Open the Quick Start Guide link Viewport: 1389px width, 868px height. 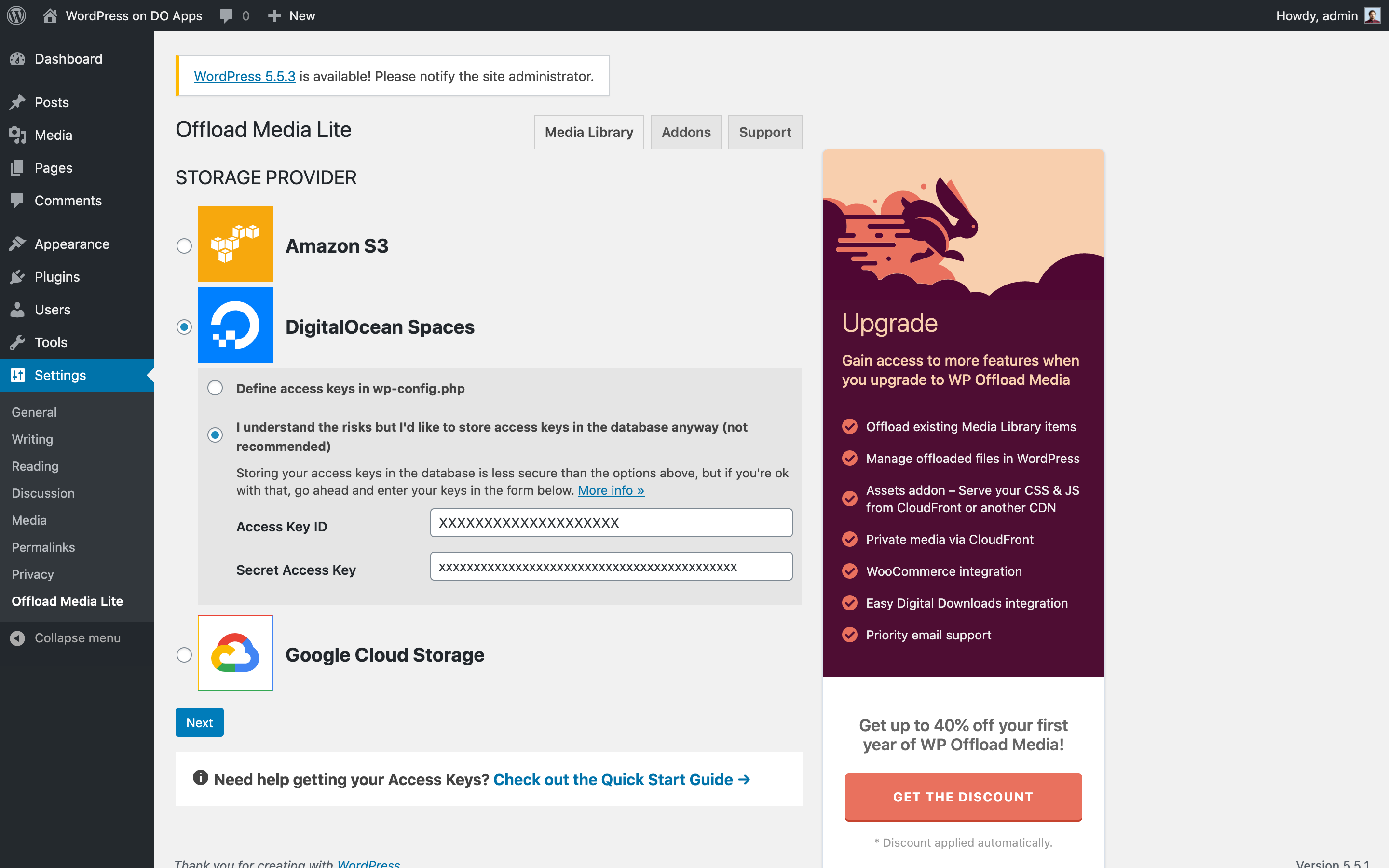click(x=621, y=780)
